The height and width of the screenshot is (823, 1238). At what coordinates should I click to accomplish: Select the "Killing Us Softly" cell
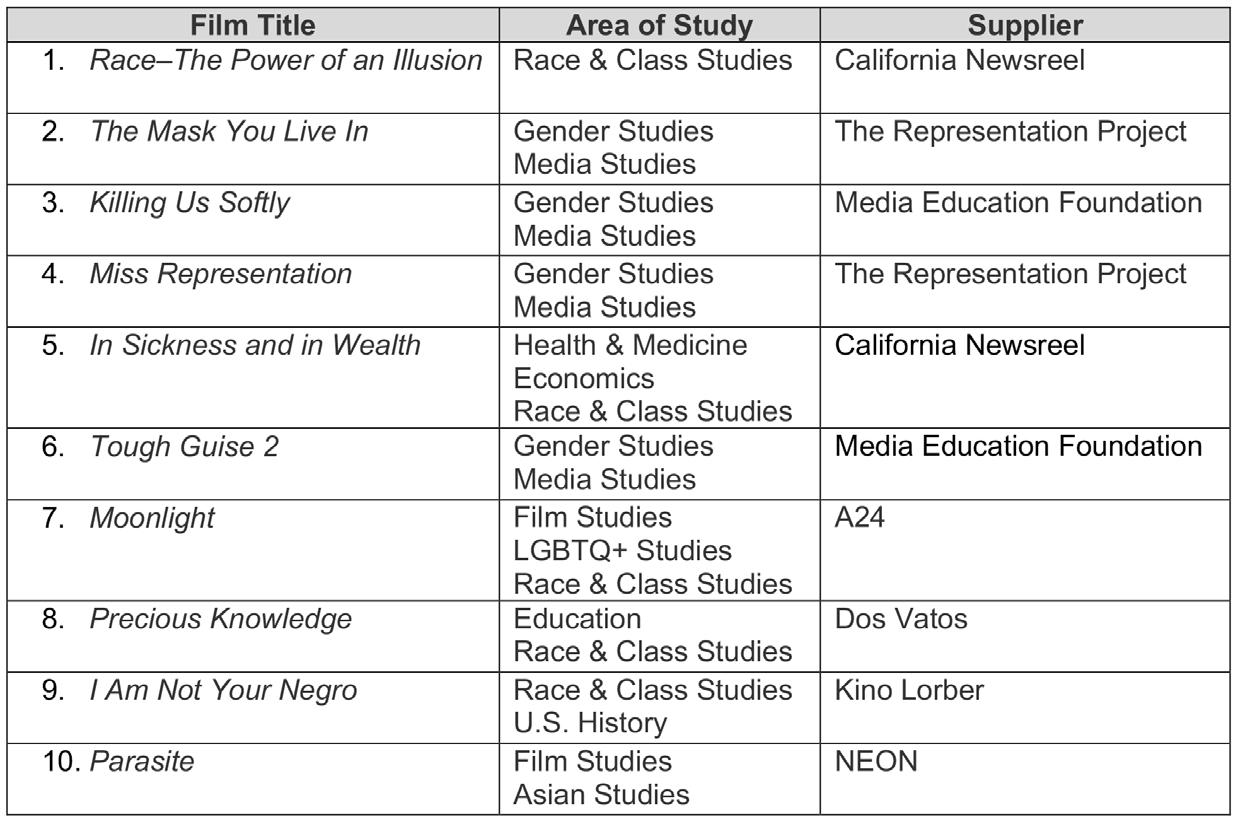click(x=190, y=202)
